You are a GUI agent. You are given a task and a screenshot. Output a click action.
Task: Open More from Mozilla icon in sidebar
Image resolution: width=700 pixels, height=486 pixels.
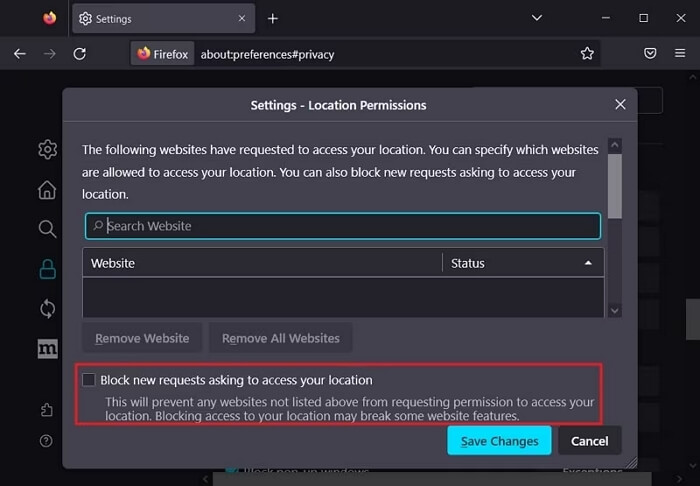[x=47, y=349]
